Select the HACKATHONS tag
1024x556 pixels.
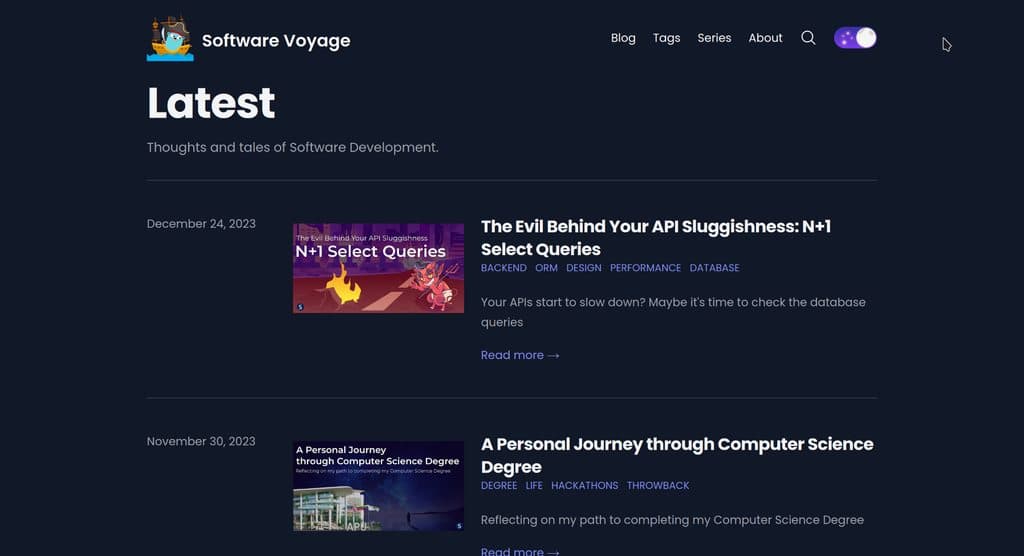(584, 486)
